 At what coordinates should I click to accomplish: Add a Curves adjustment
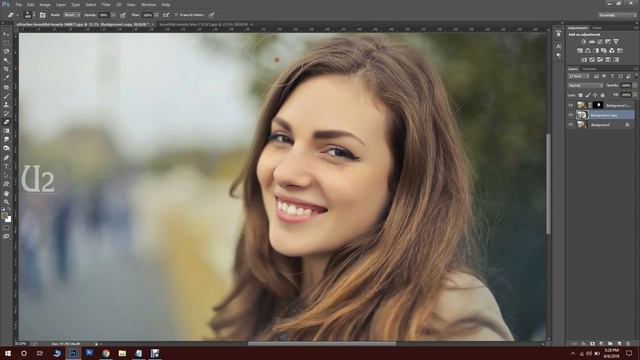(x=600, y=42)
